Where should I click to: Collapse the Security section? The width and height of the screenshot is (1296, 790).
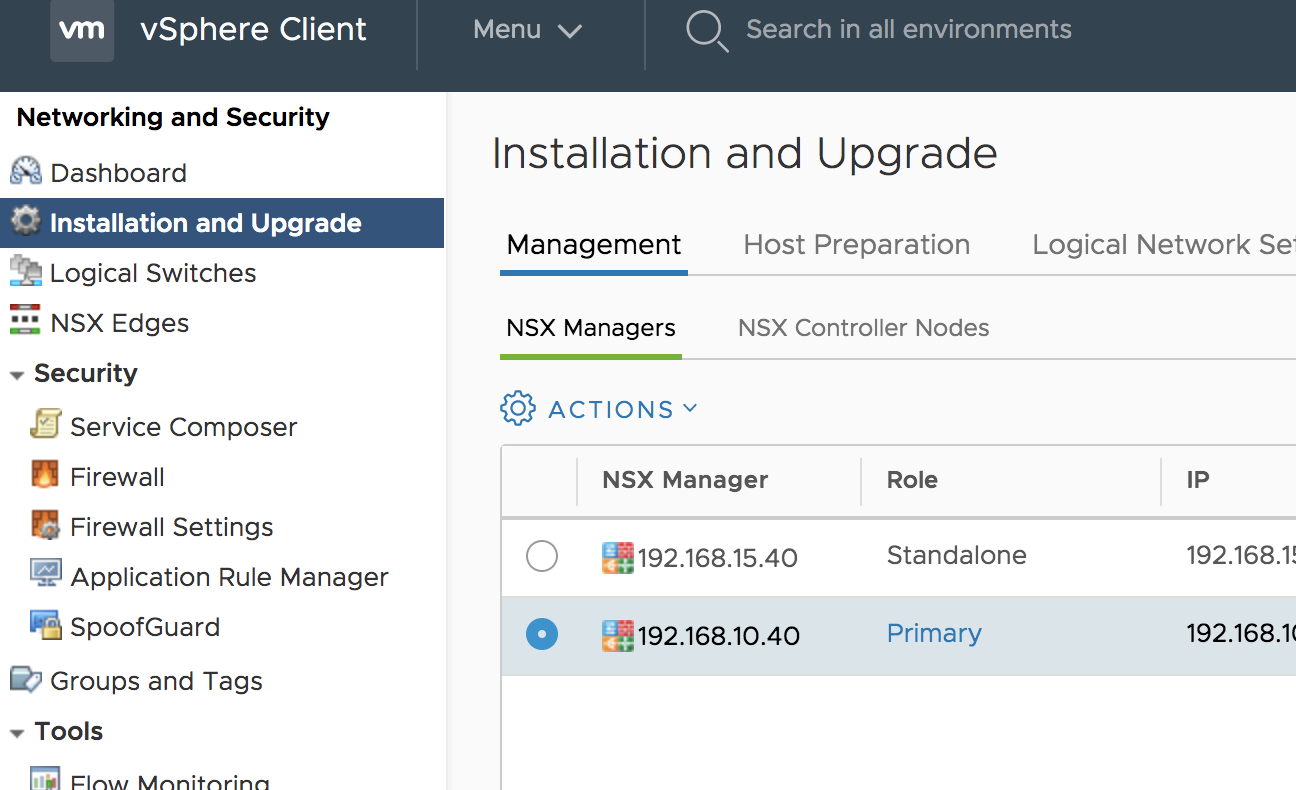17,373
